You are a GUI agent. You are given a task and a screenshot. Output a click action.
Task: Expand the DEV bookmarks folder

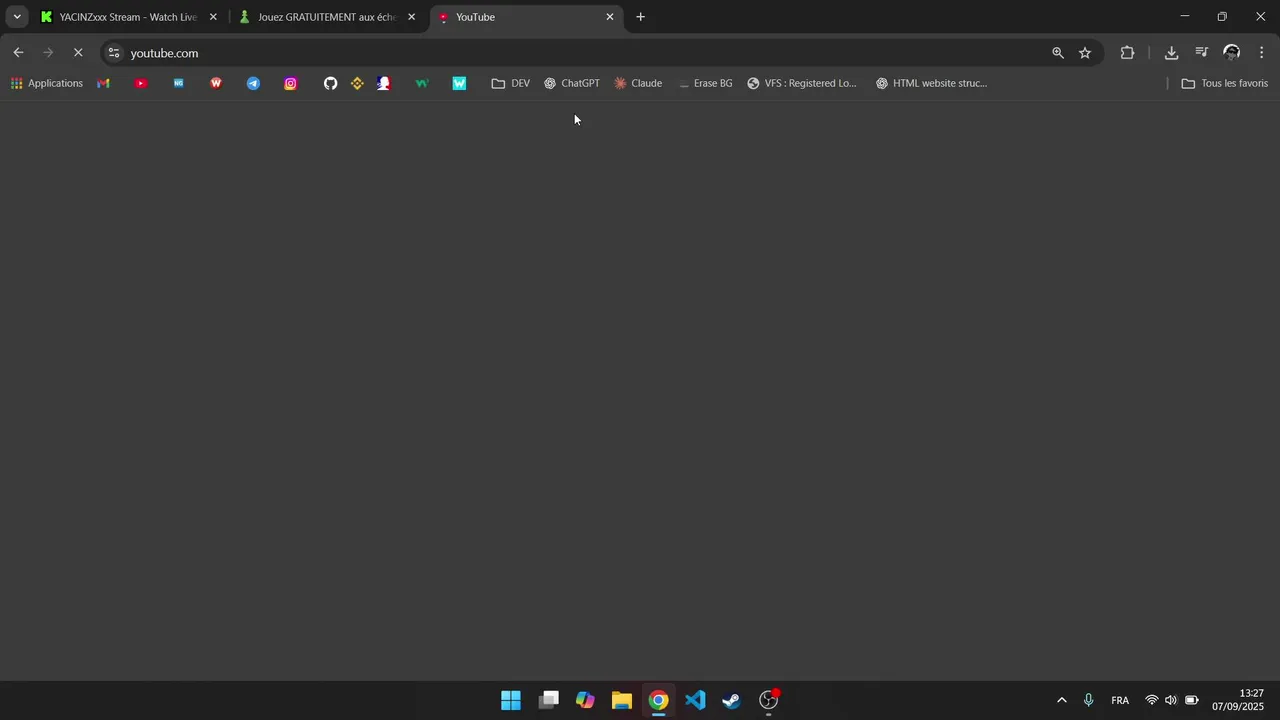[511, 83]
